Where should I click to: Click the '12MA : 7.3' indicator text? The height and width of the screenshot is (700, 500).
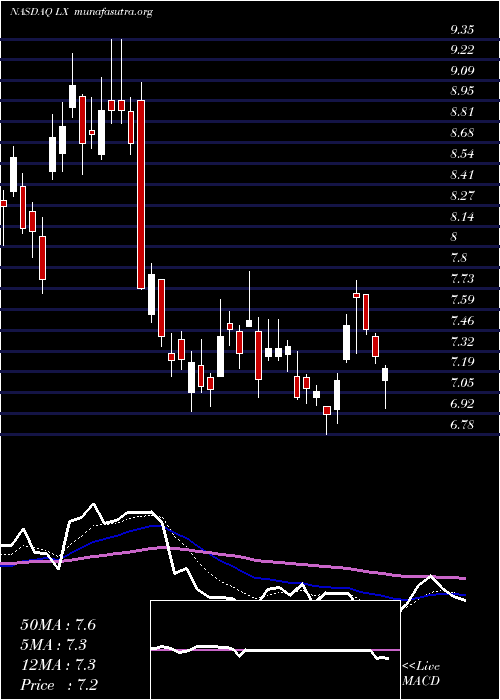[58, 664]
